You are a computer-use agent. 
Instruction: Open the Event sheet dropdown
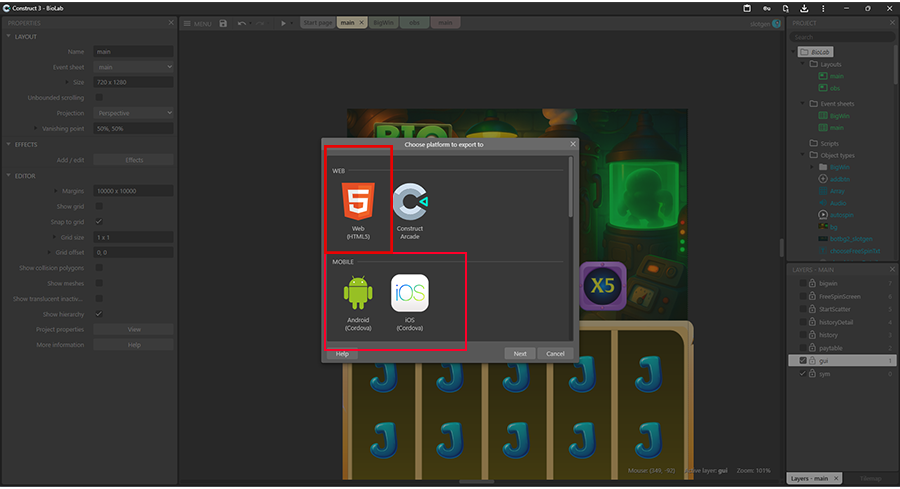click(x=133, y=67)
